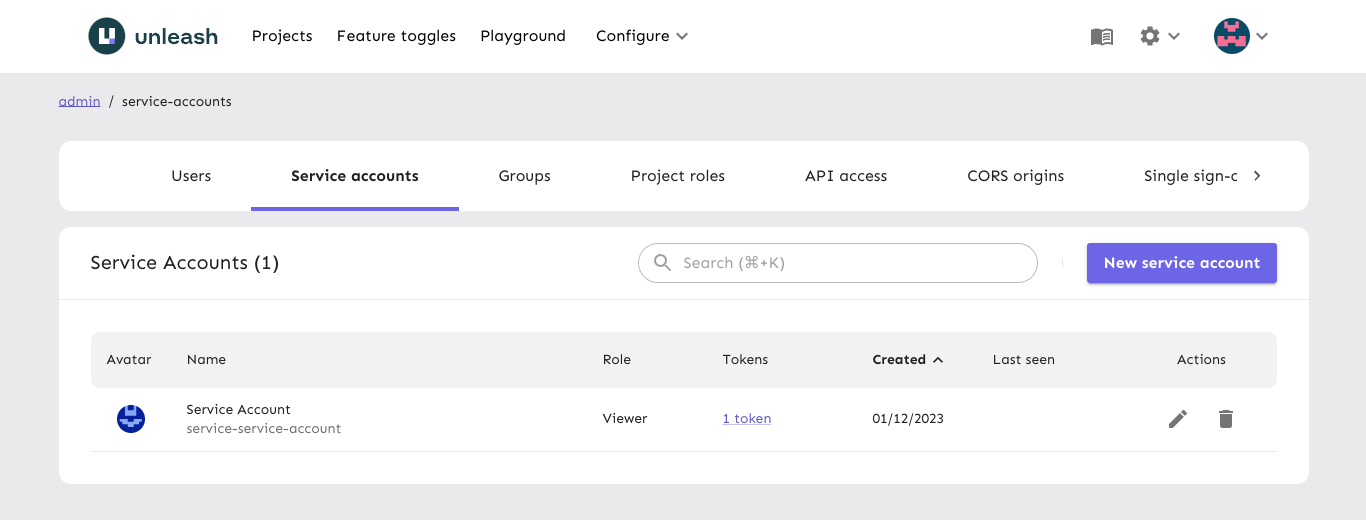This screenshot has height=520, width=1366.
Task: Open the documentation book icon
Action: (1101, 36)
